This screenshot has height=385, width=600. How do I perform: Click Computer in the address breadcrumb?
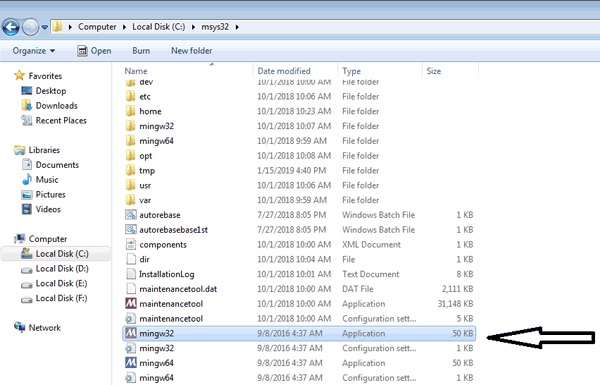(x=97, y=27)
